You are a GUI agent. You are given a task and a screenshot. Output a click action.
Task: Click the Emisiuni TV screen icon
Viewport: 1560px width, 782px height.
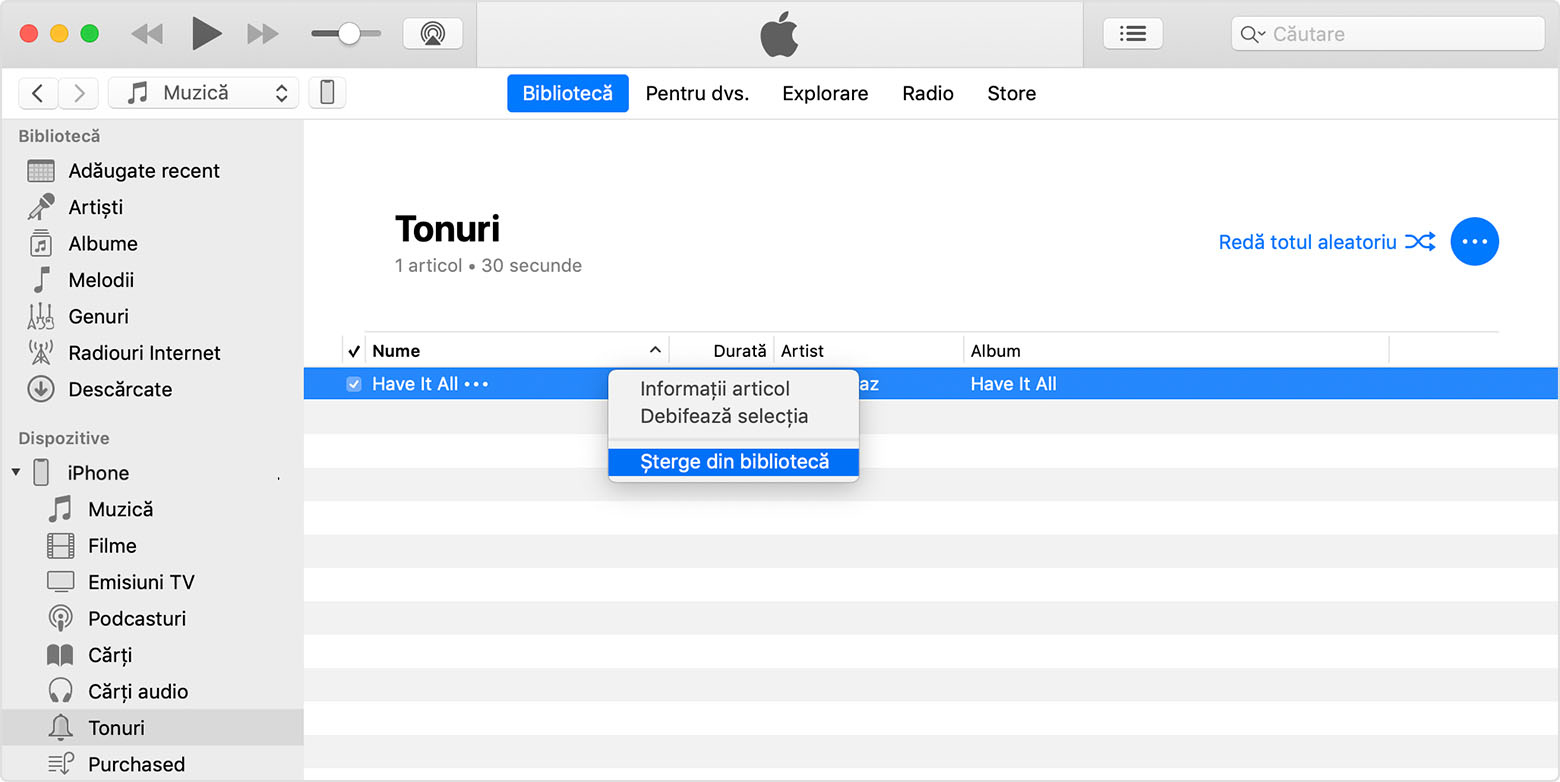click(x=61, y=582)
